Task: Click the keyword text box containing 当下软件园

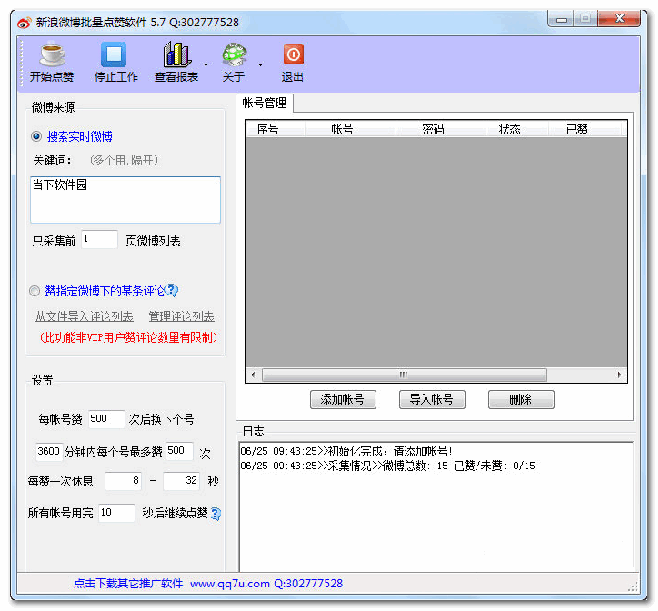Action: pyautogui.click(x=125, y=200)
